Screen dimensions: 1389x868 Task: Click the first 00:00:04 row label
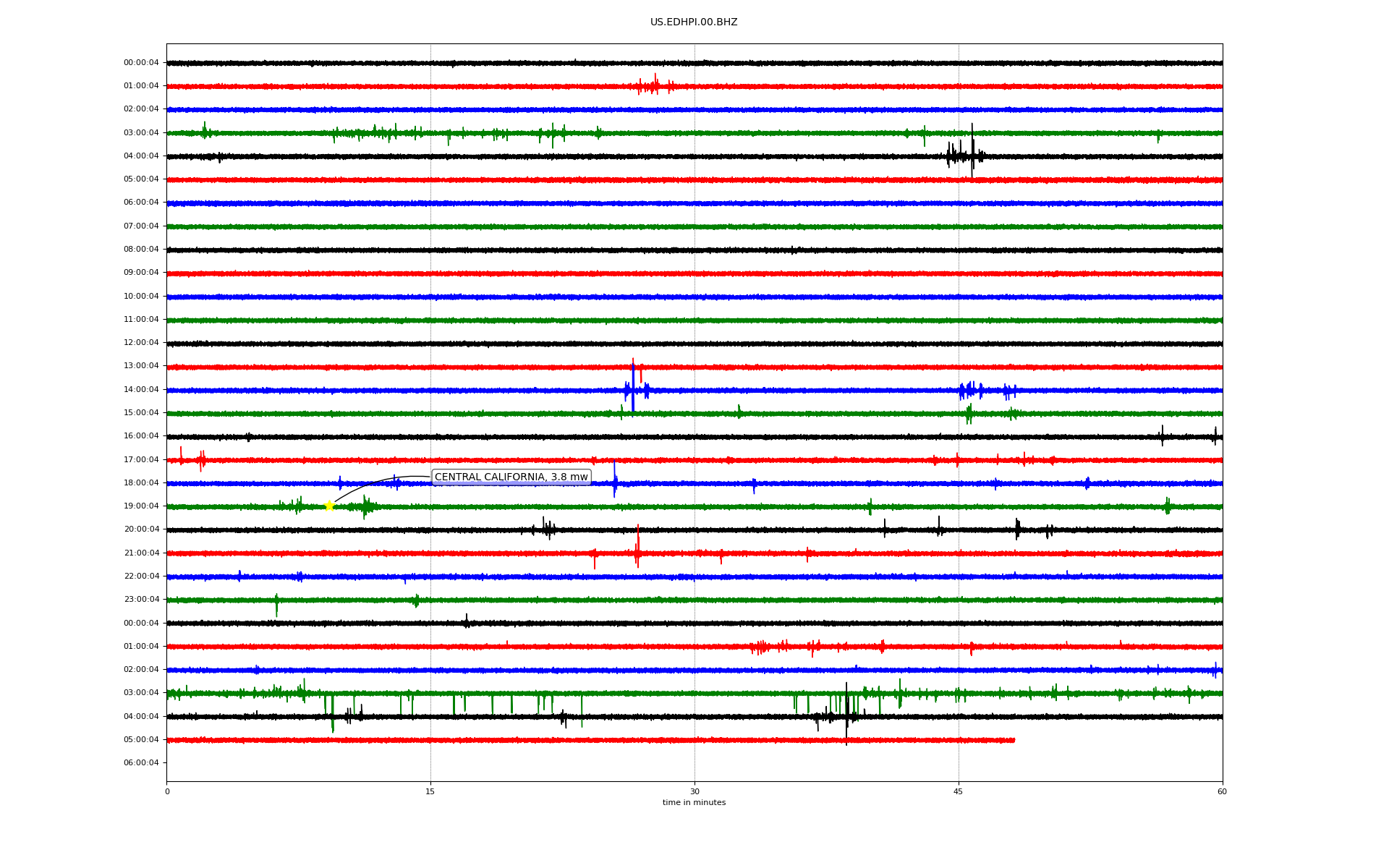141,63
